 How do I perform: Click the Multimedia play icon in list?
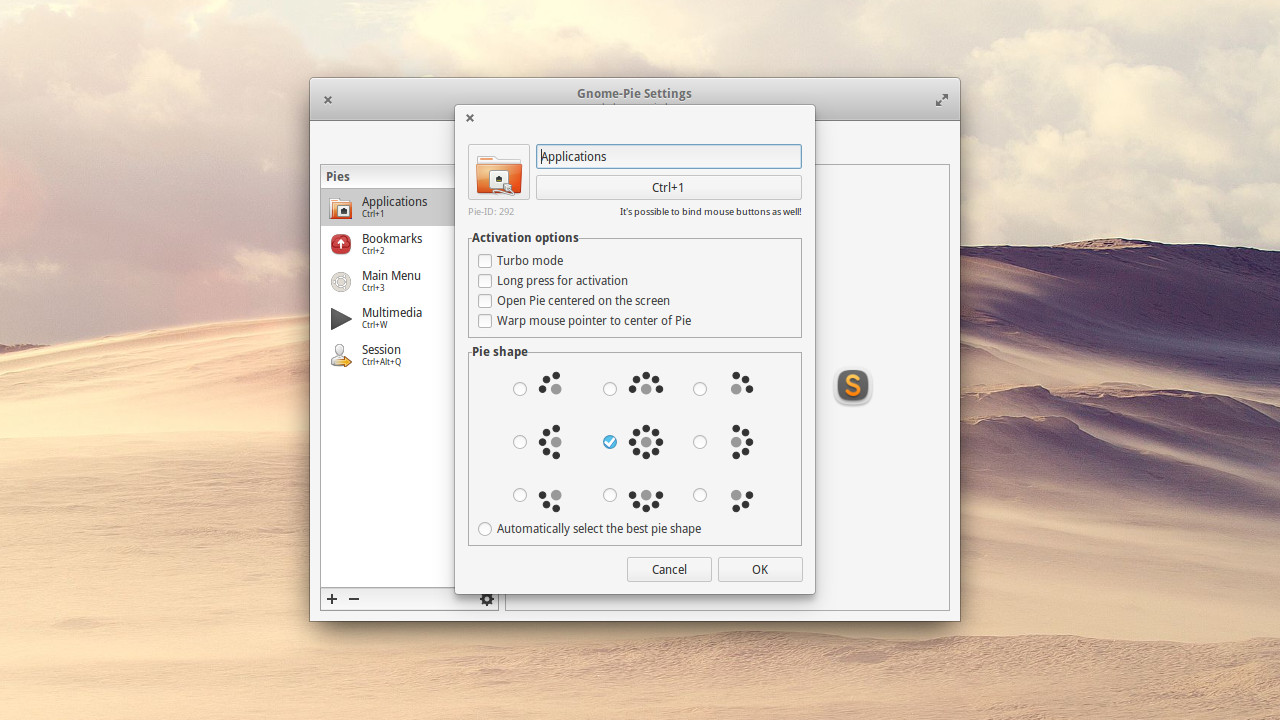tap(341, 318)
